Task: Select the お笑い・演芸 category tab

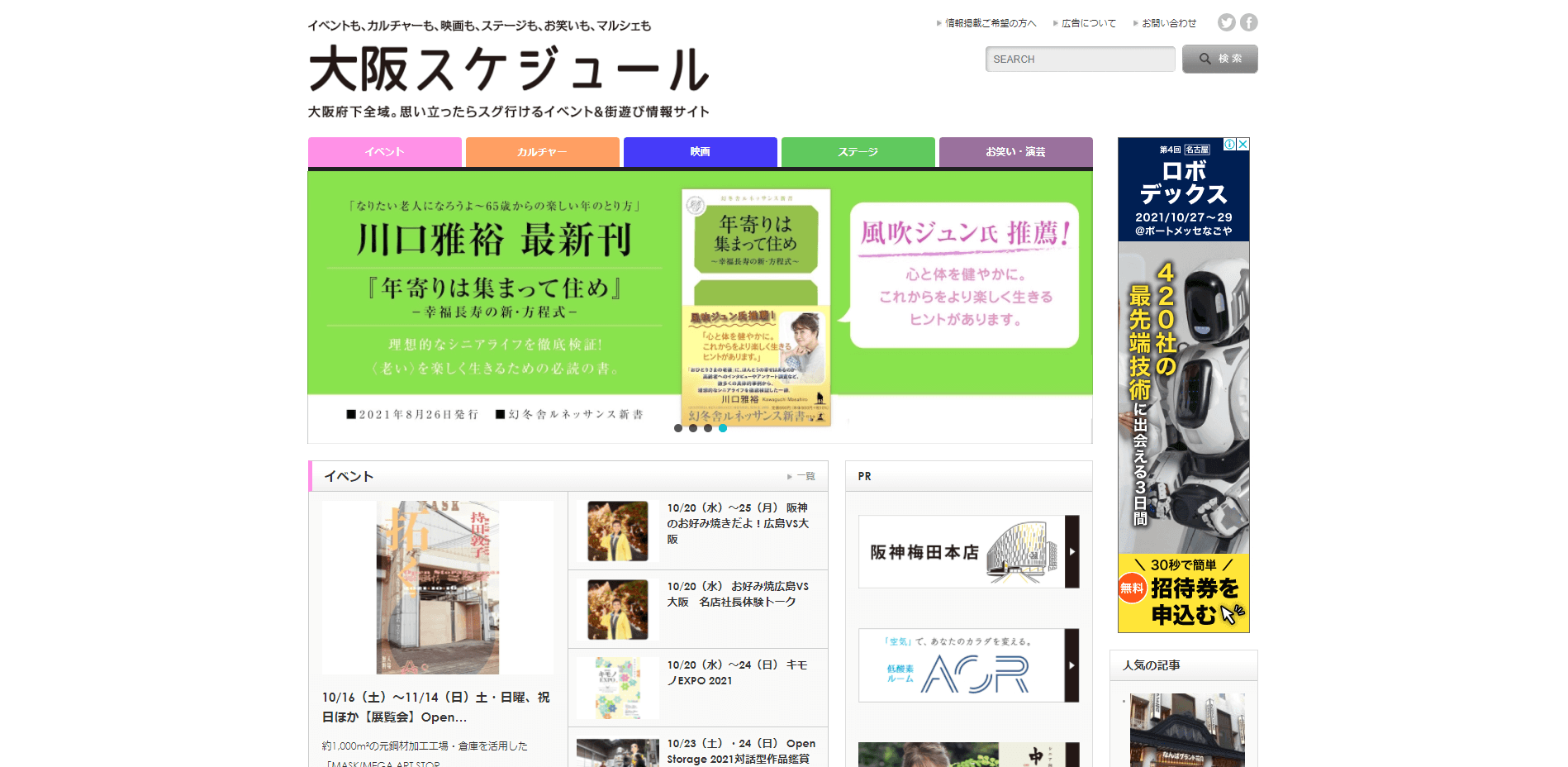Action: 1016,152
